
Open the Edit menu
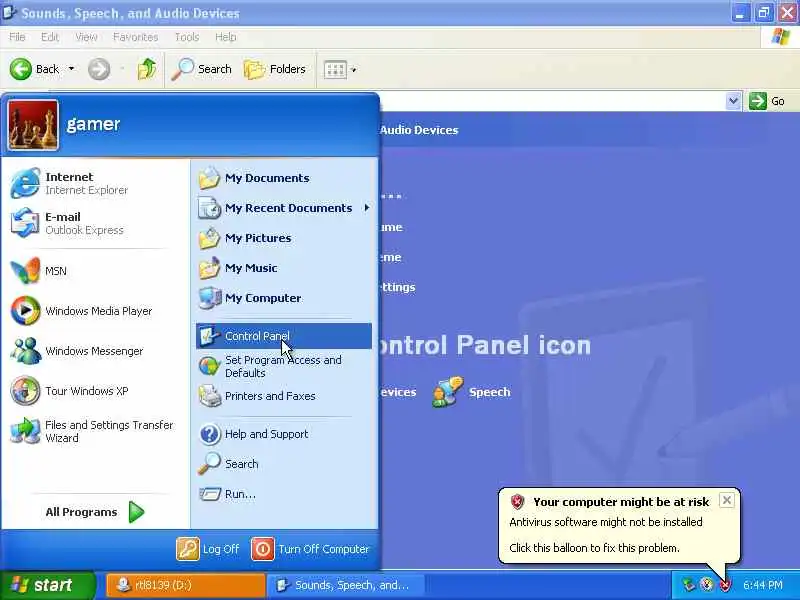click(x=49, y=37)
